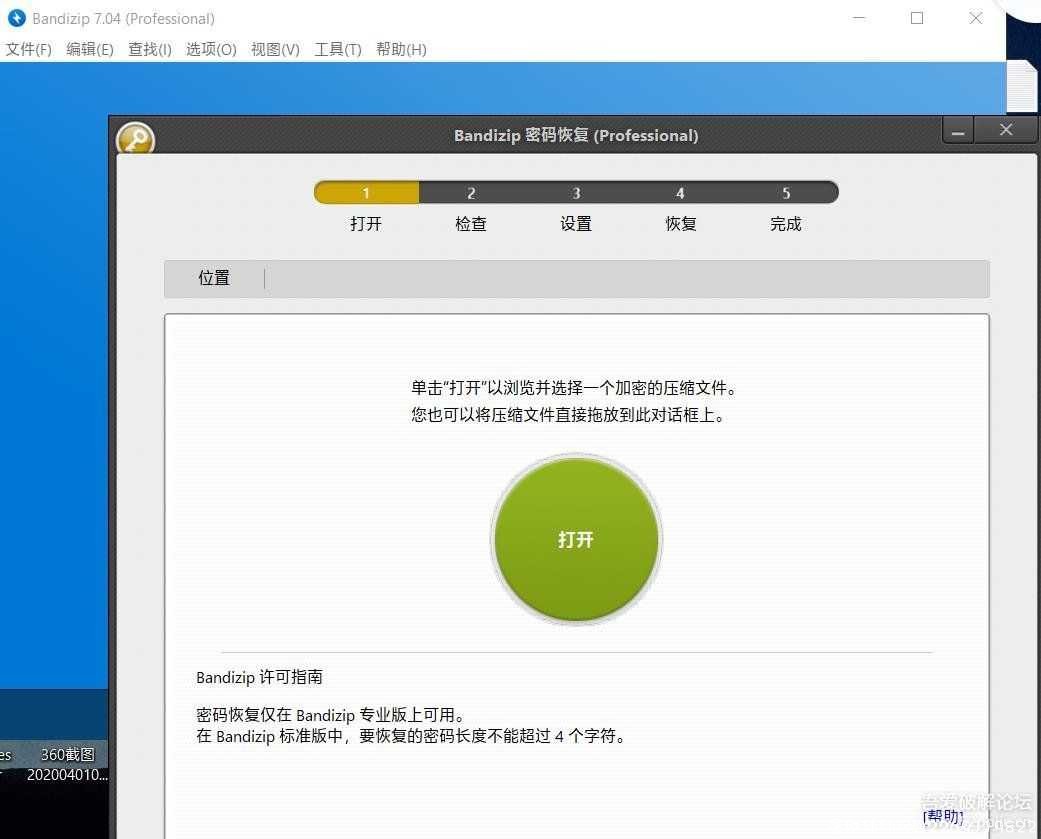
Task: Open the 查找(I) menu
Action: pyautogui.click(x=149, y=50)
